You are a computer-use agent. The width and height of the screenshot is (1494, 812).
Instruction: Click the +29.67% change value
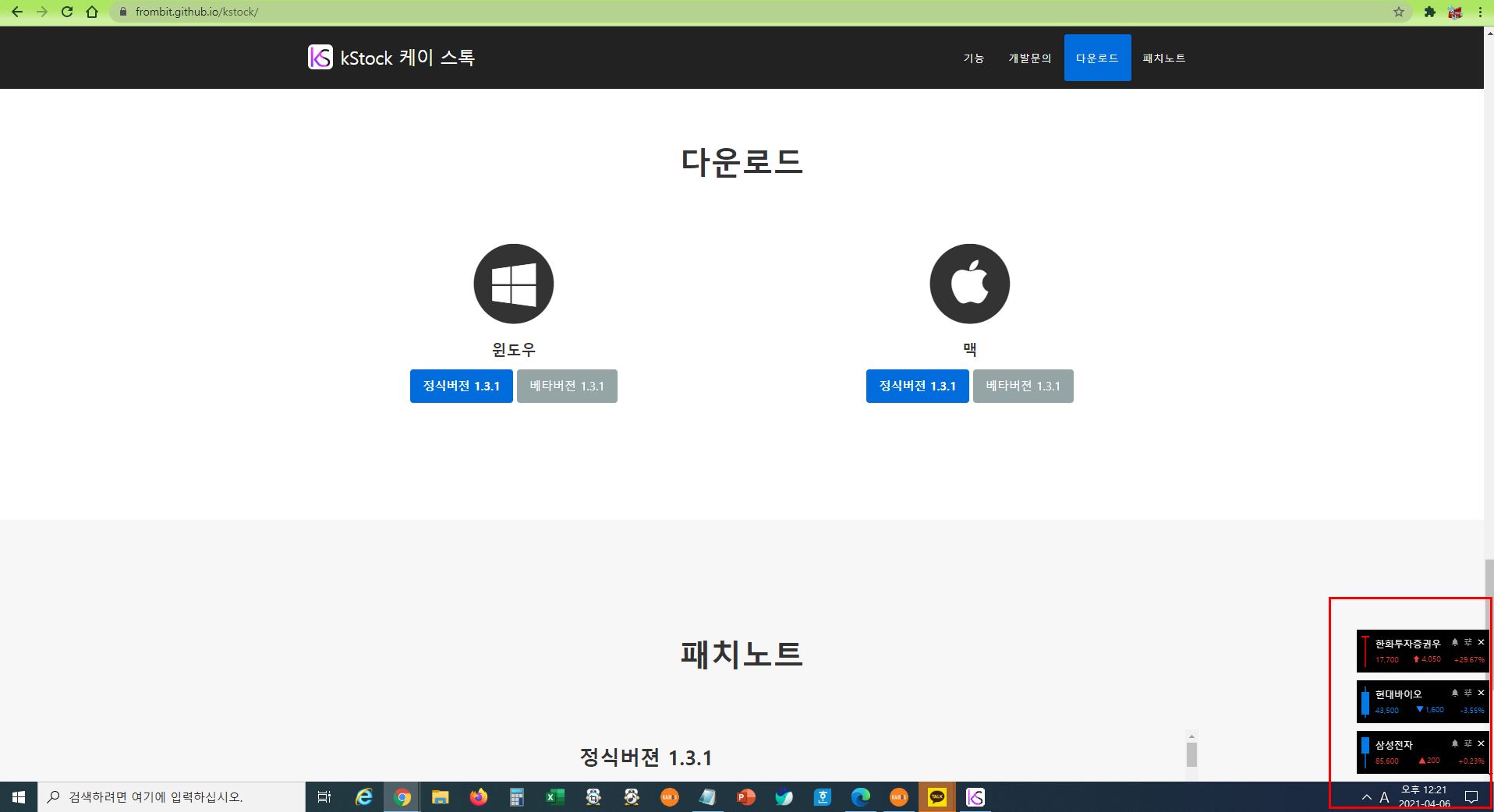coord(1469,660)
